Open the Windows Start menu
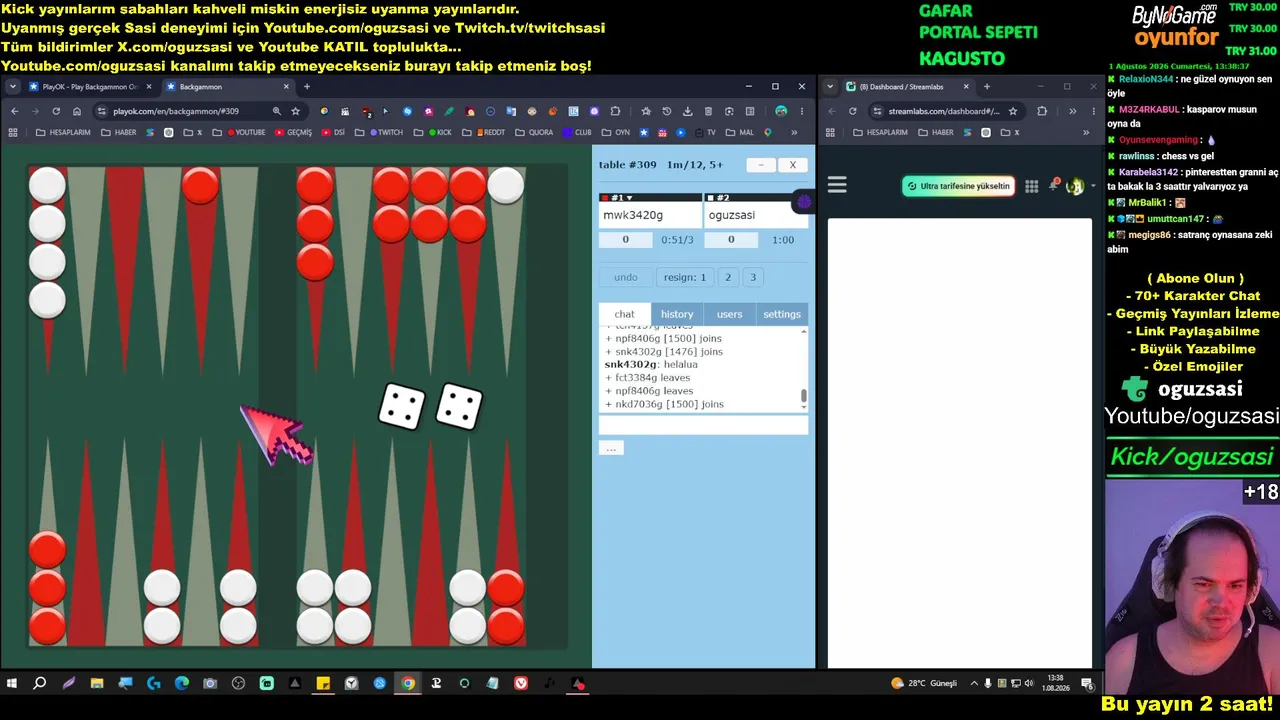This screenshot has height=720, width=1280. point(12,684)
